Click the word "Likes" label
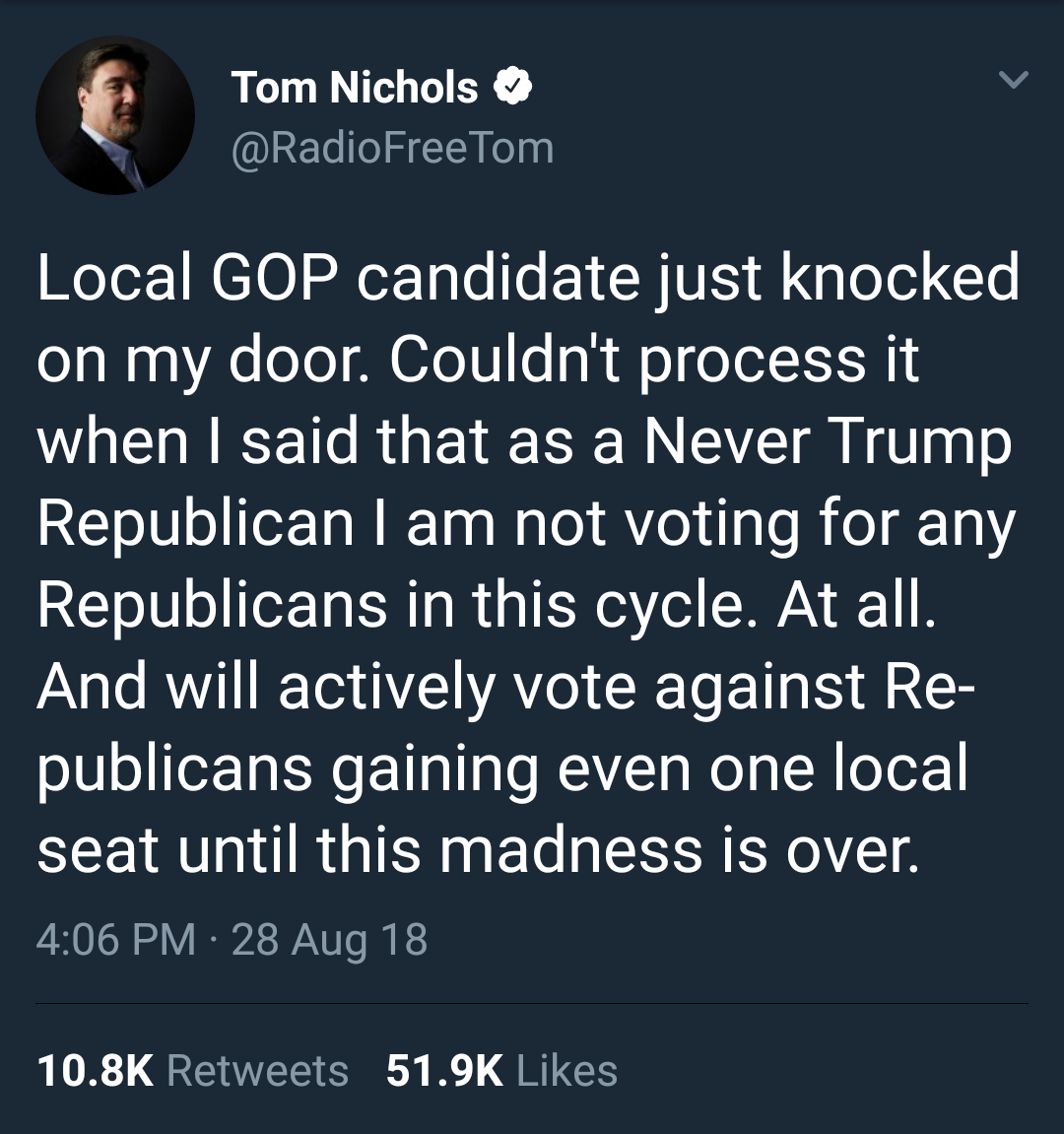Viewport: 1064px width, 1134px height. [566, 1071]
